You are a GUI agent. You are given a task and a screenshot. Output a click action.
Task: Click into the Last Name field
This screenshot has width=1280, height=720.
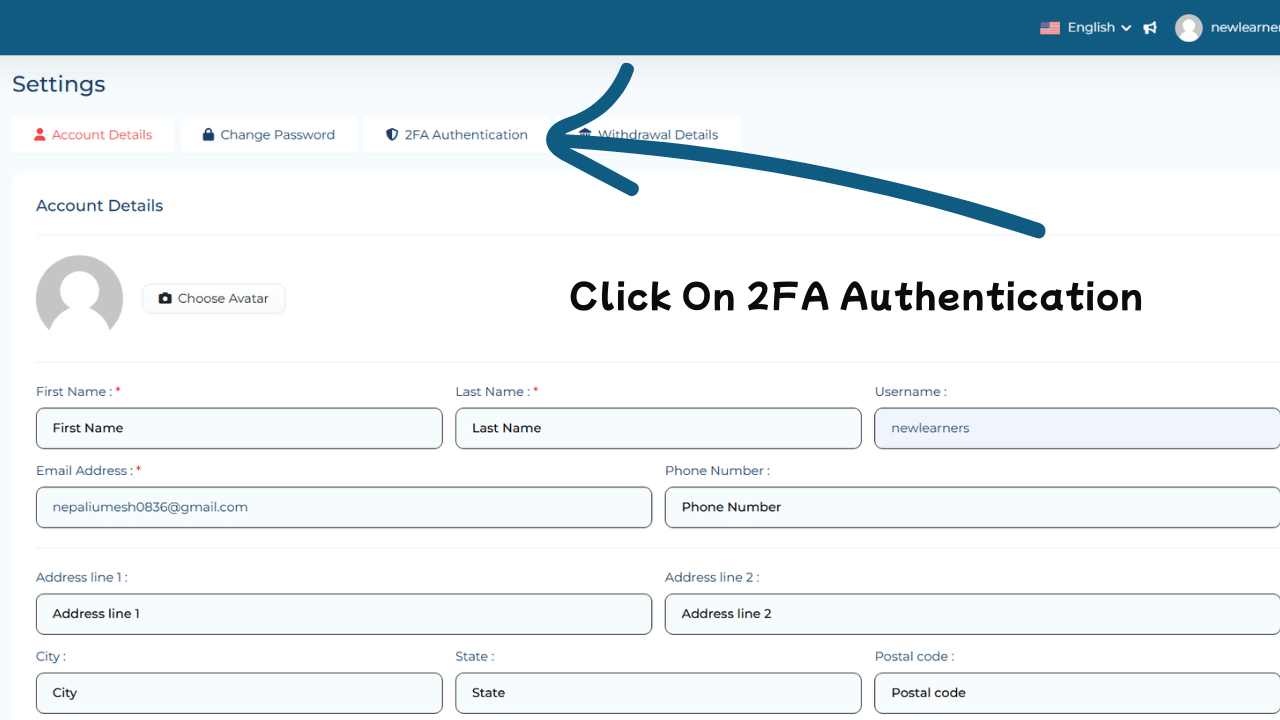point(658,428)
